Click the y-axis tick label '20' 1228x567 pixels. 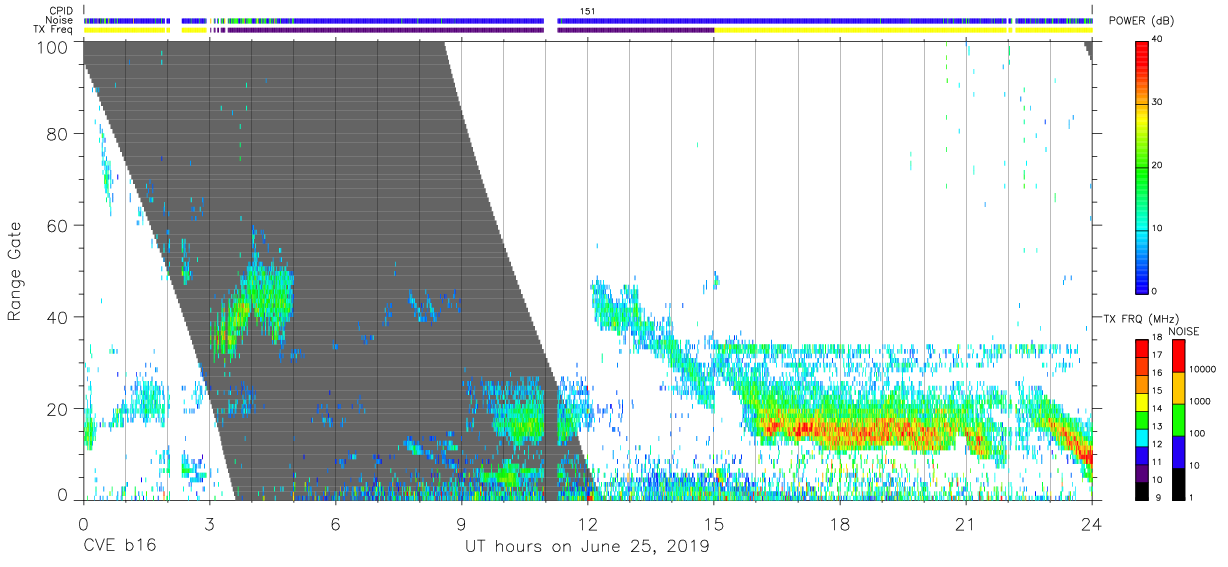pos(59,409)
